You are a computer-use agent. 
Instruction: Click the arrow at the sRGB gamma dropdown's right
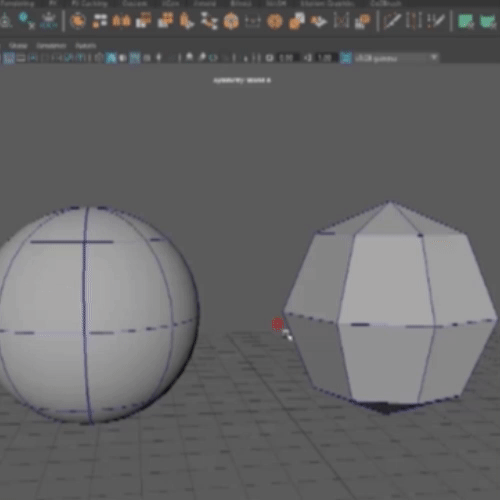[x=434, y=58]
